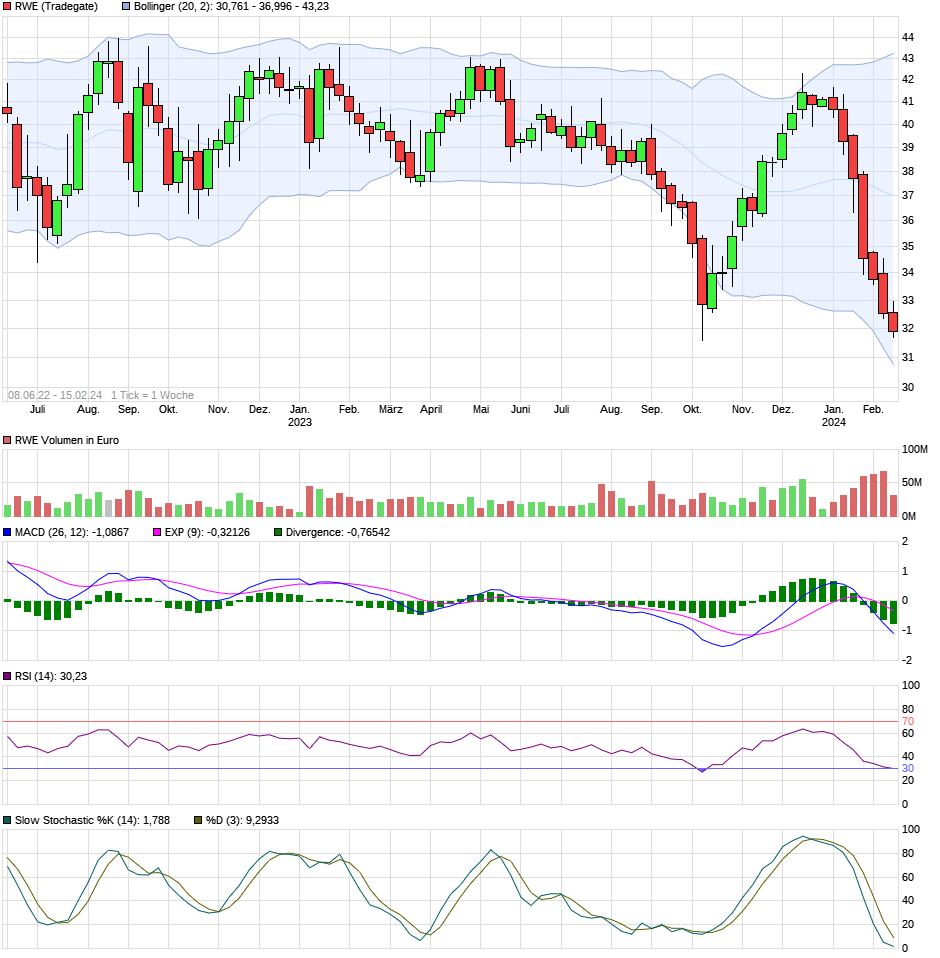Select the Slow Stochastic %K (14) legend icon
940x958 pixels.
point(7,818)
